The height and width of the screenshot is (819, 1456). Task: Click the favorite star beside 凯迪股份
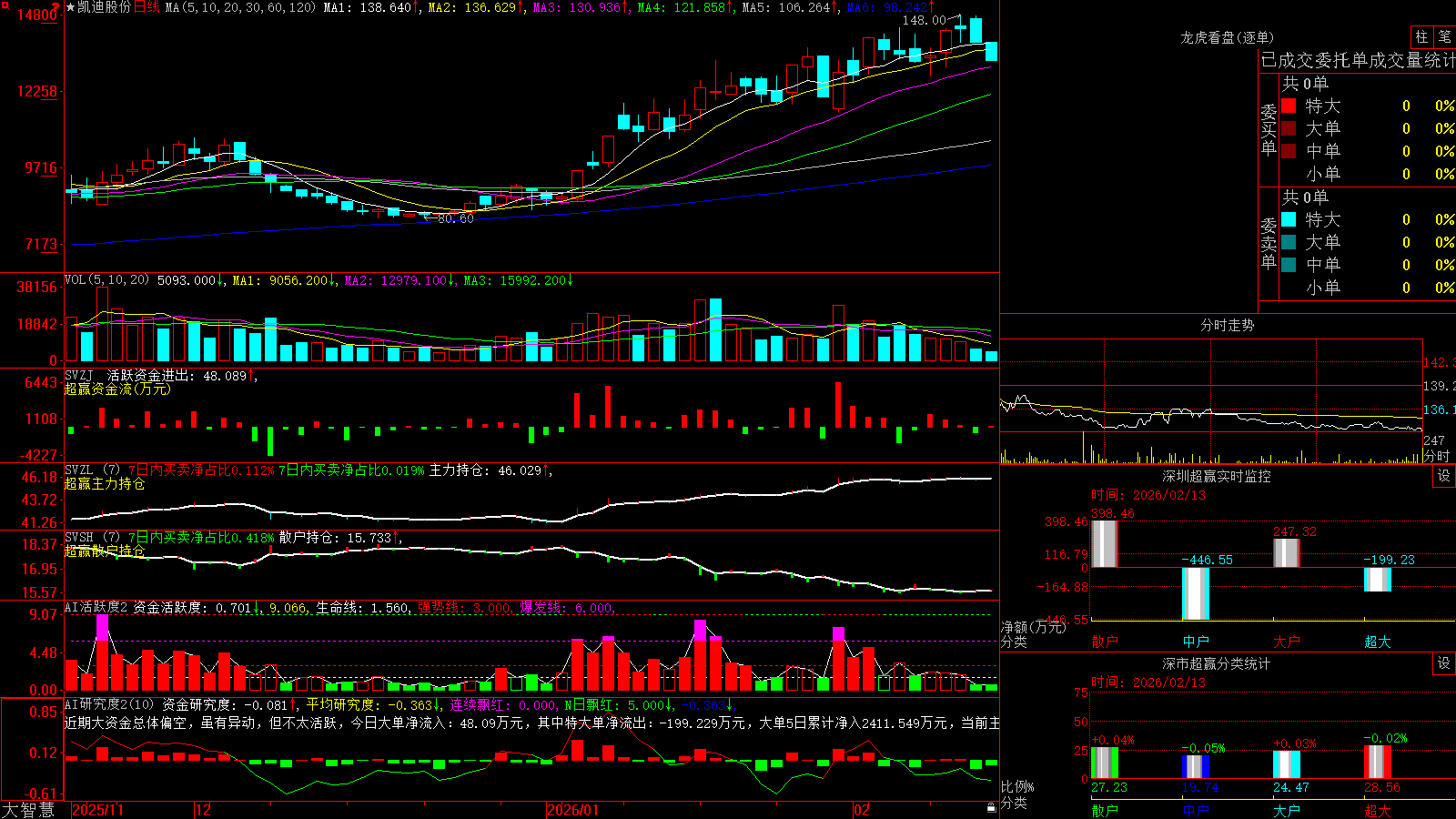point(70,7)
